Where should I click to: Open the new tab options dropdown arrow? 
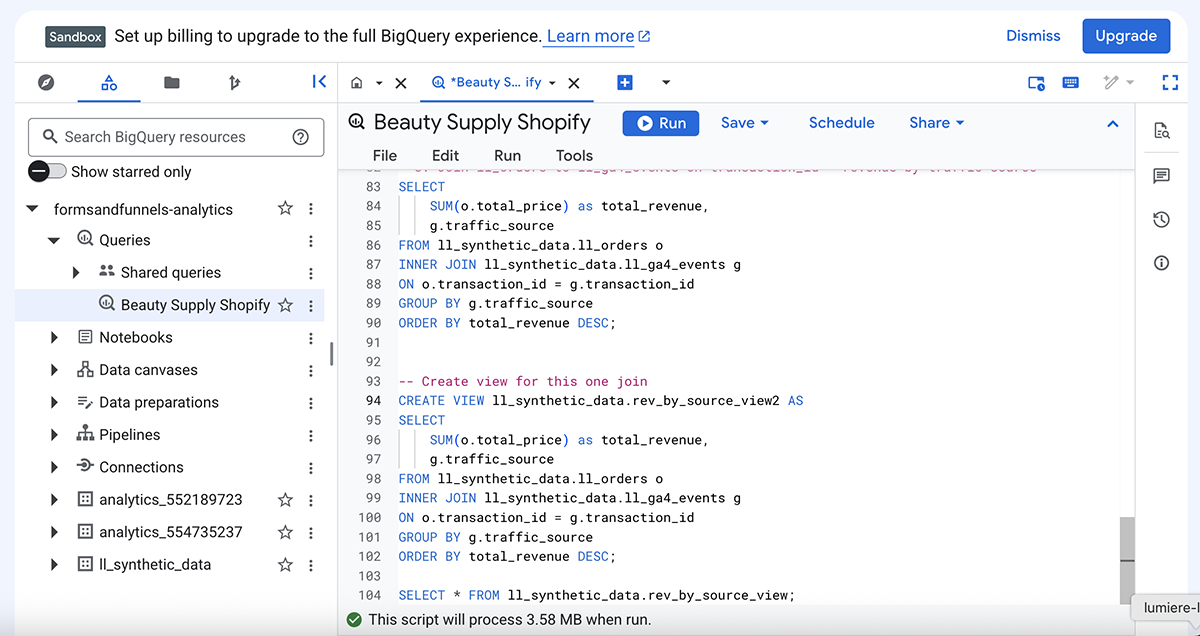click(666, 82)
